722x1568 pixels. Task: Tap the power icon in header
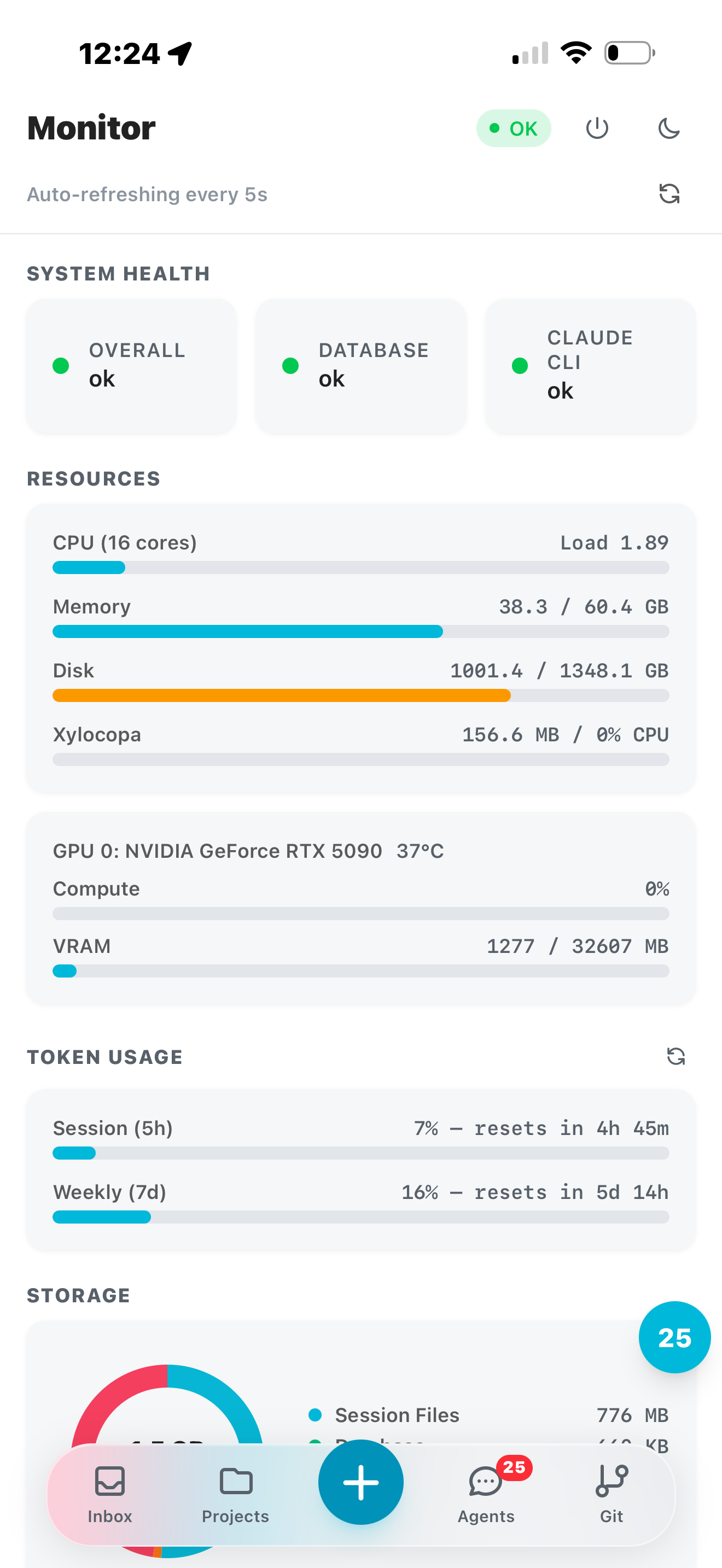[597, 128]
